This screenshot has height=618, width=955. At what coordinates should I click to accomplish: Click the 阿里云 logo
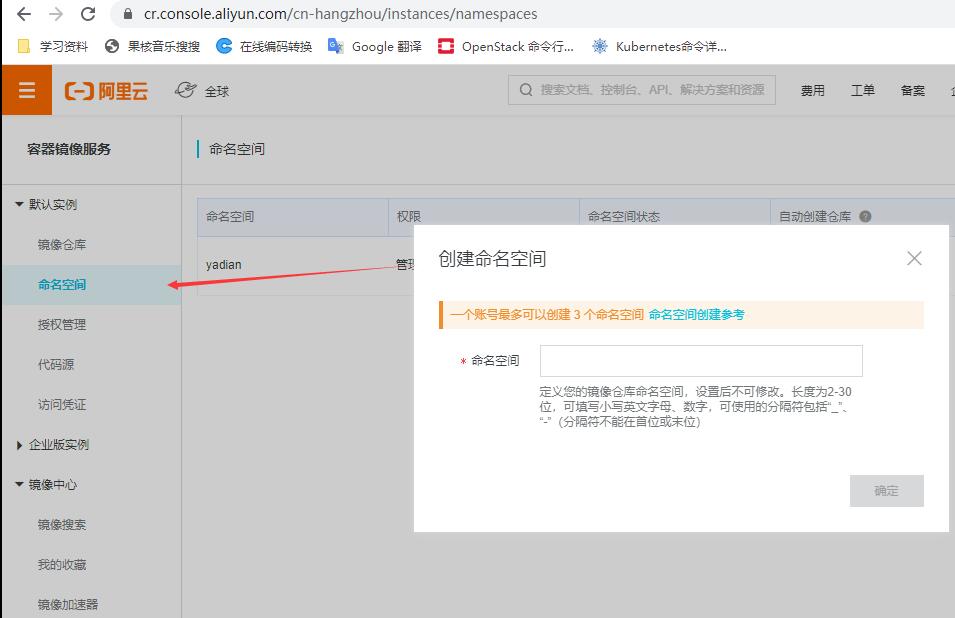point(106,91)
